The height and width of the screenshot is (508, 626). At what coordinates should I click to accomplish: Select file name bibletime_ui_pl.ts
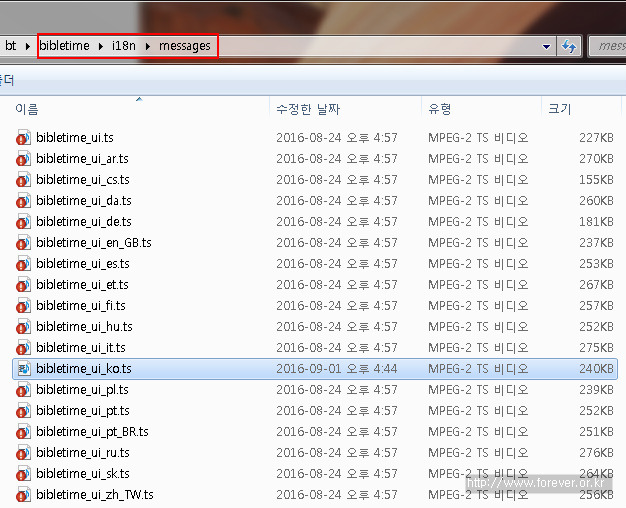coord(82,390)
